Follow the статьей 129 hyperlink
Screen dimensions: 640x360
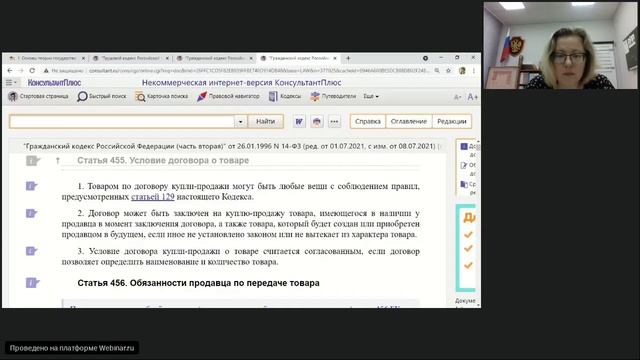(153, 197)
